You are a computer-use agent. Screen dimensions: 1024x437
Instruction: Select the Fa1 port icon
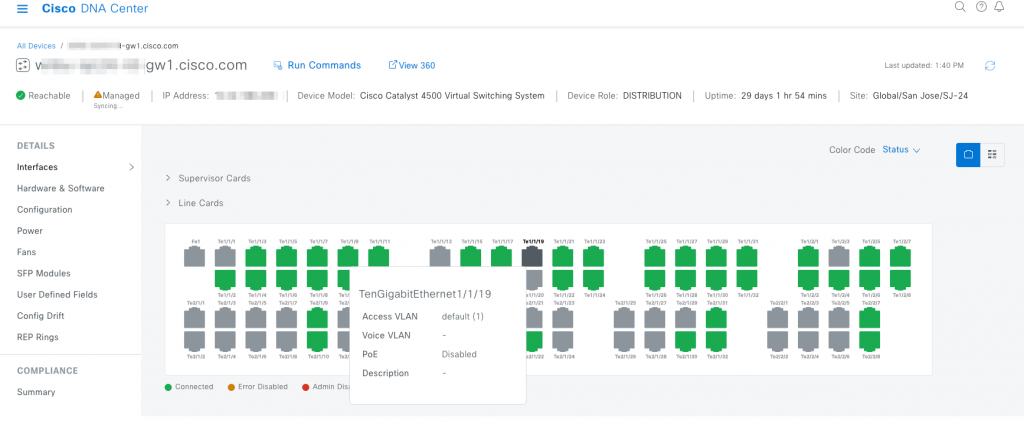[194, 257]
